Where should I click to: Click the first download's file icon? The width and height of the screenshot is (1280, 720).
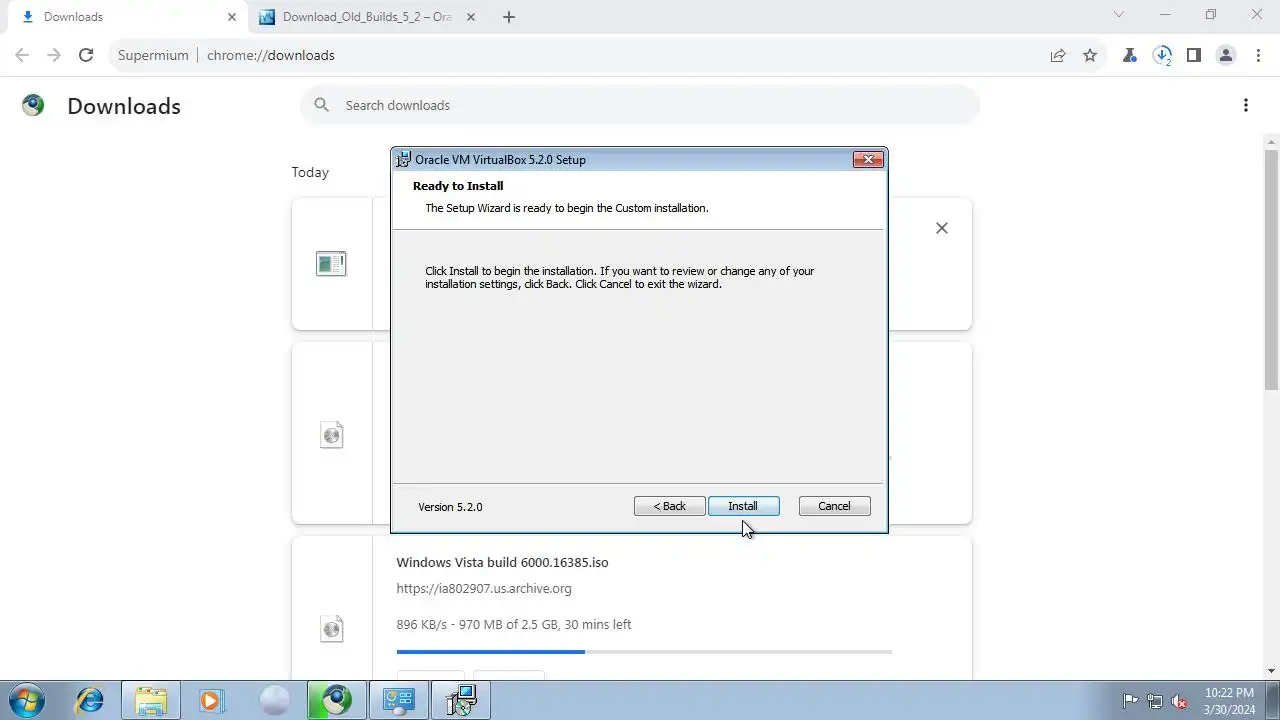[331, 264]
